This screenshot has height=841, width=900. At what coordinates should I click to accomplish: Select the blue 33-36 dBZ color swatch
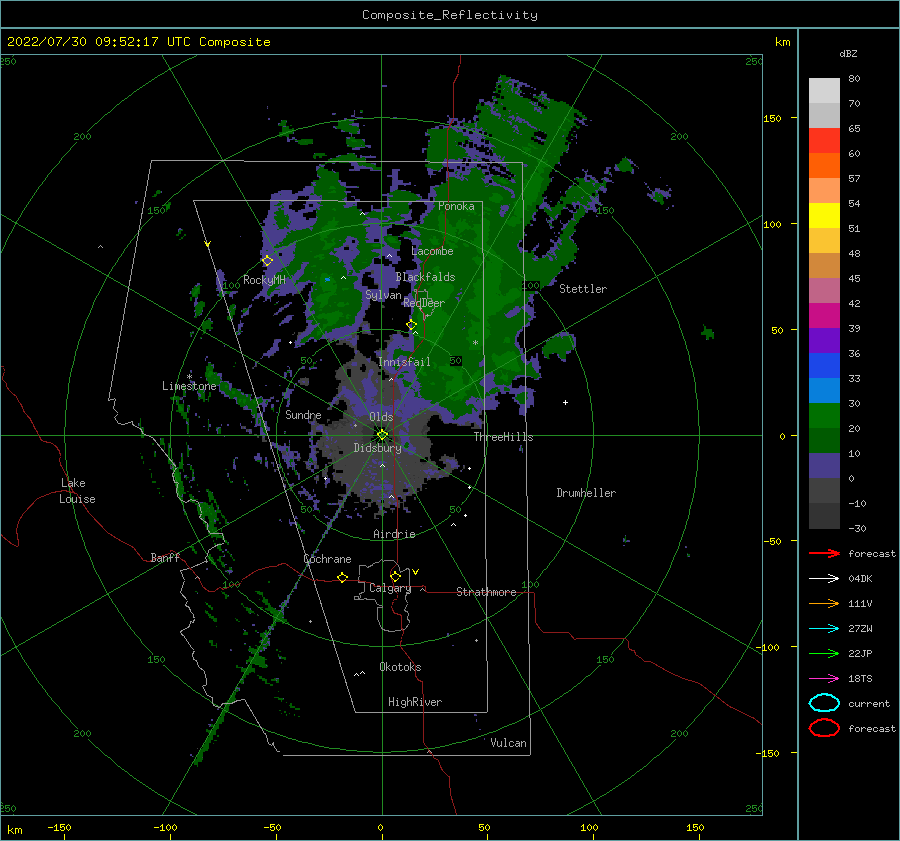pos(824,366)
